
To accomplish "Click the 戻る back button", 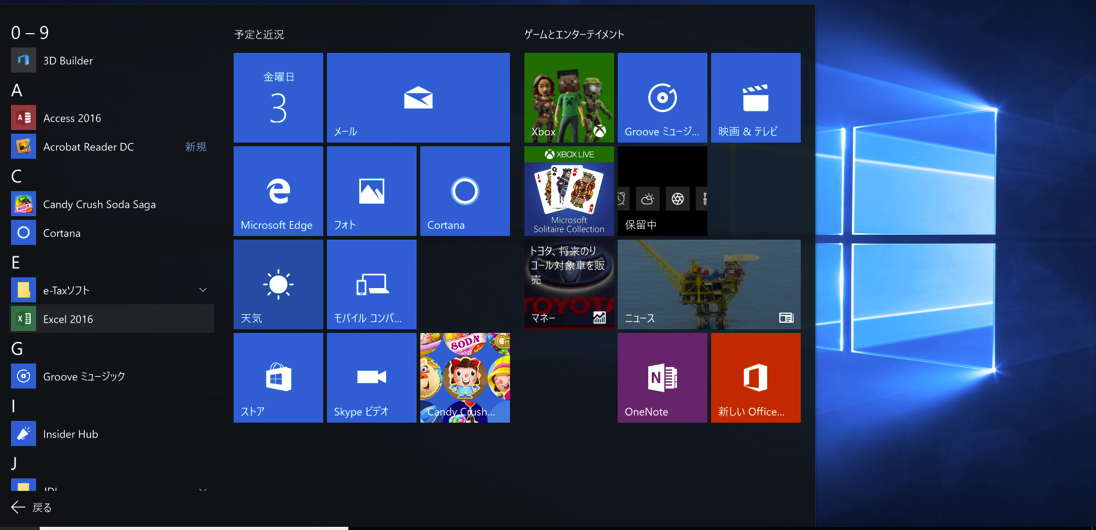I will click(32, 508).
